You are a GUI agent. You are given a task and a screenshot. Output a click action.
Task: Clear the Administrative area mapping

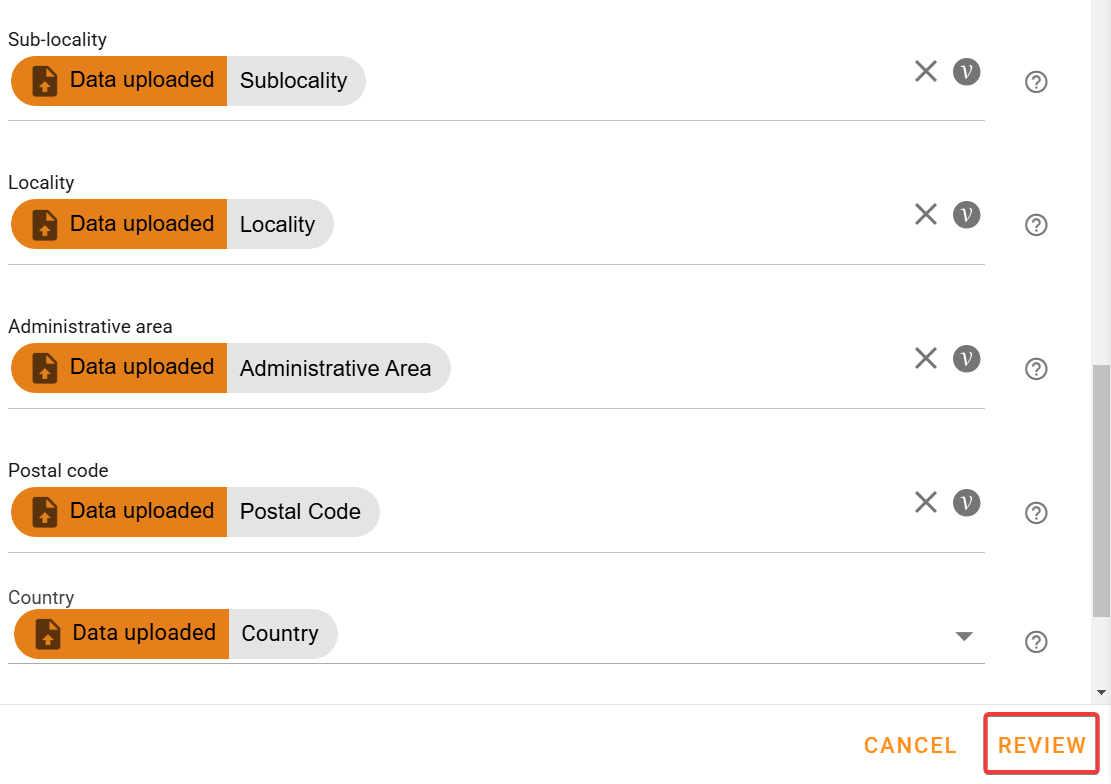[926, 358]
